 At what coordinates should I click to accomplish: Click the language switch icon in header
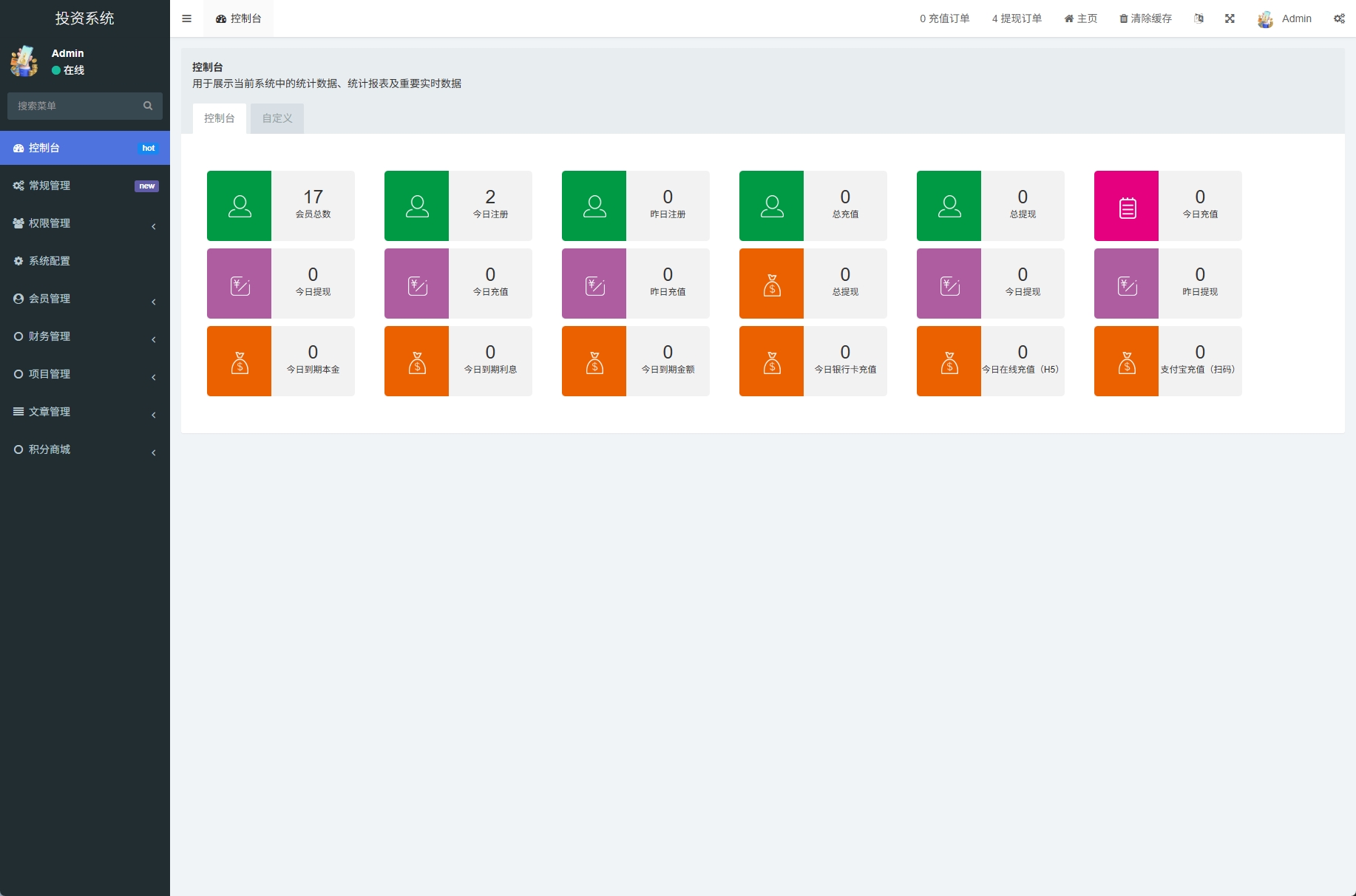coord(1199,18)
